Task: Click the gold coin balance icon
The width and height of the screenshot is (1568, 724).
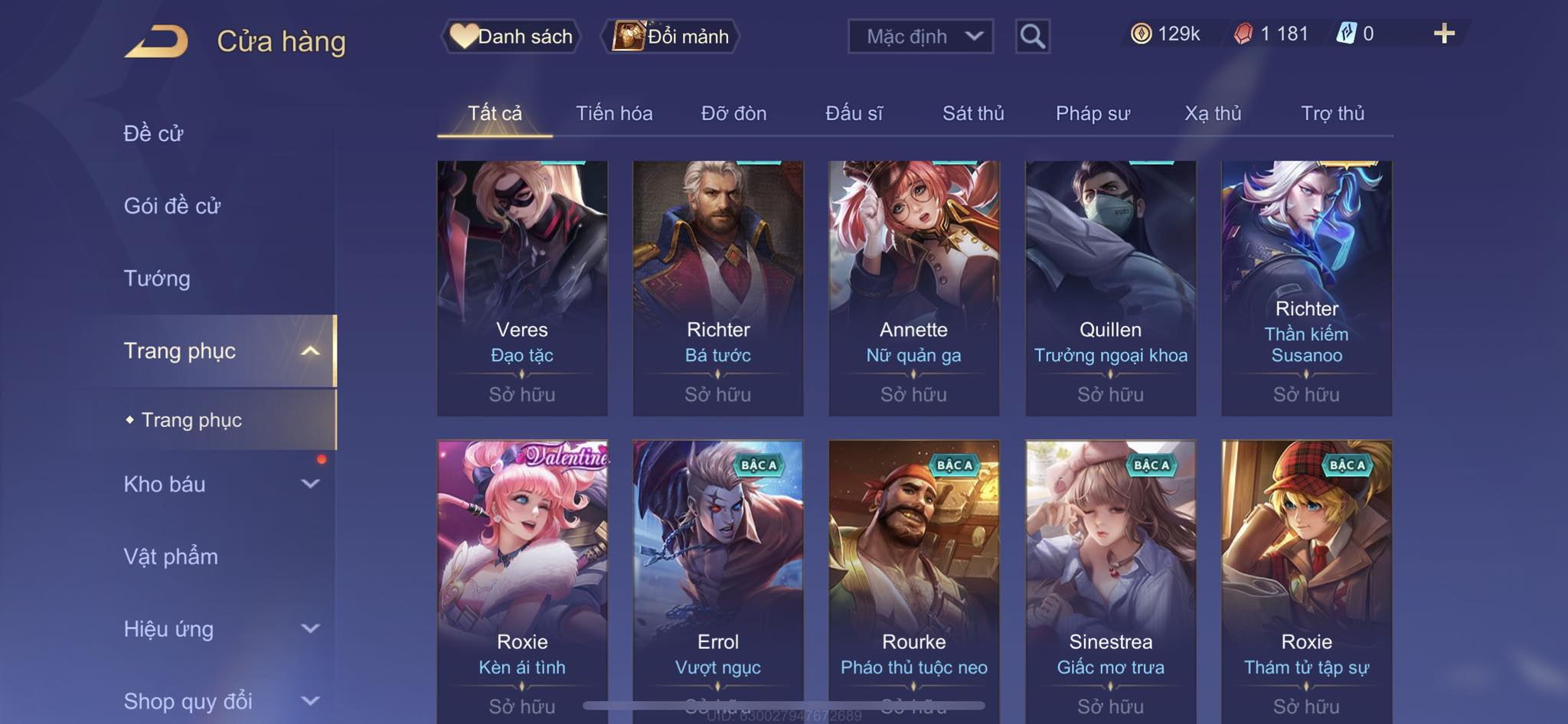Action: click(1141, 34)
